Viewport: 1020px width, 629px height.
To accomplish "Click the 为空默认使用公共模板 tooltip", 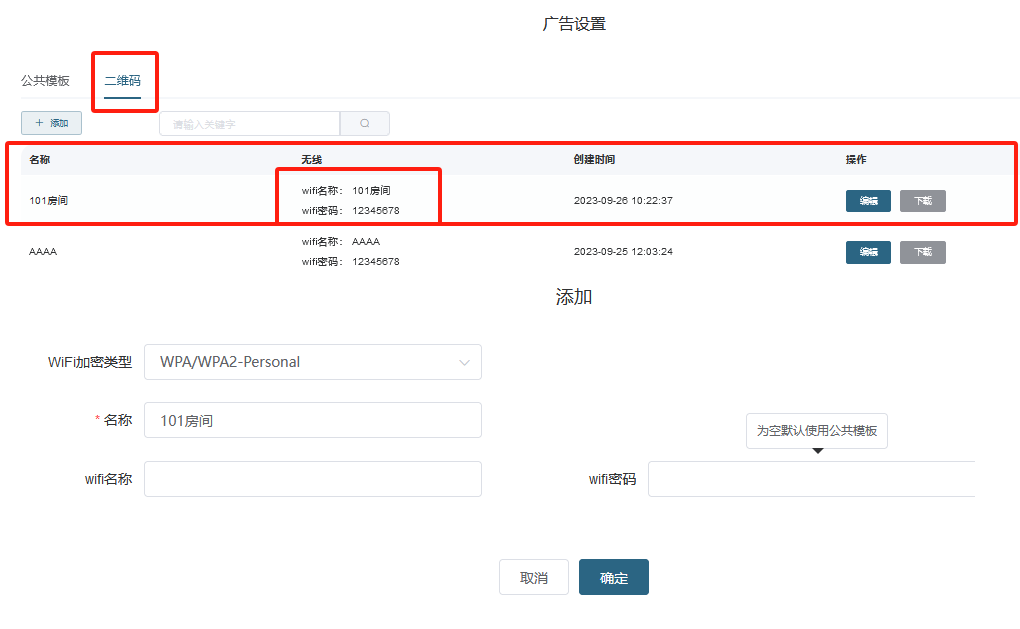I will pyautogui.click(x=816, y=431).
